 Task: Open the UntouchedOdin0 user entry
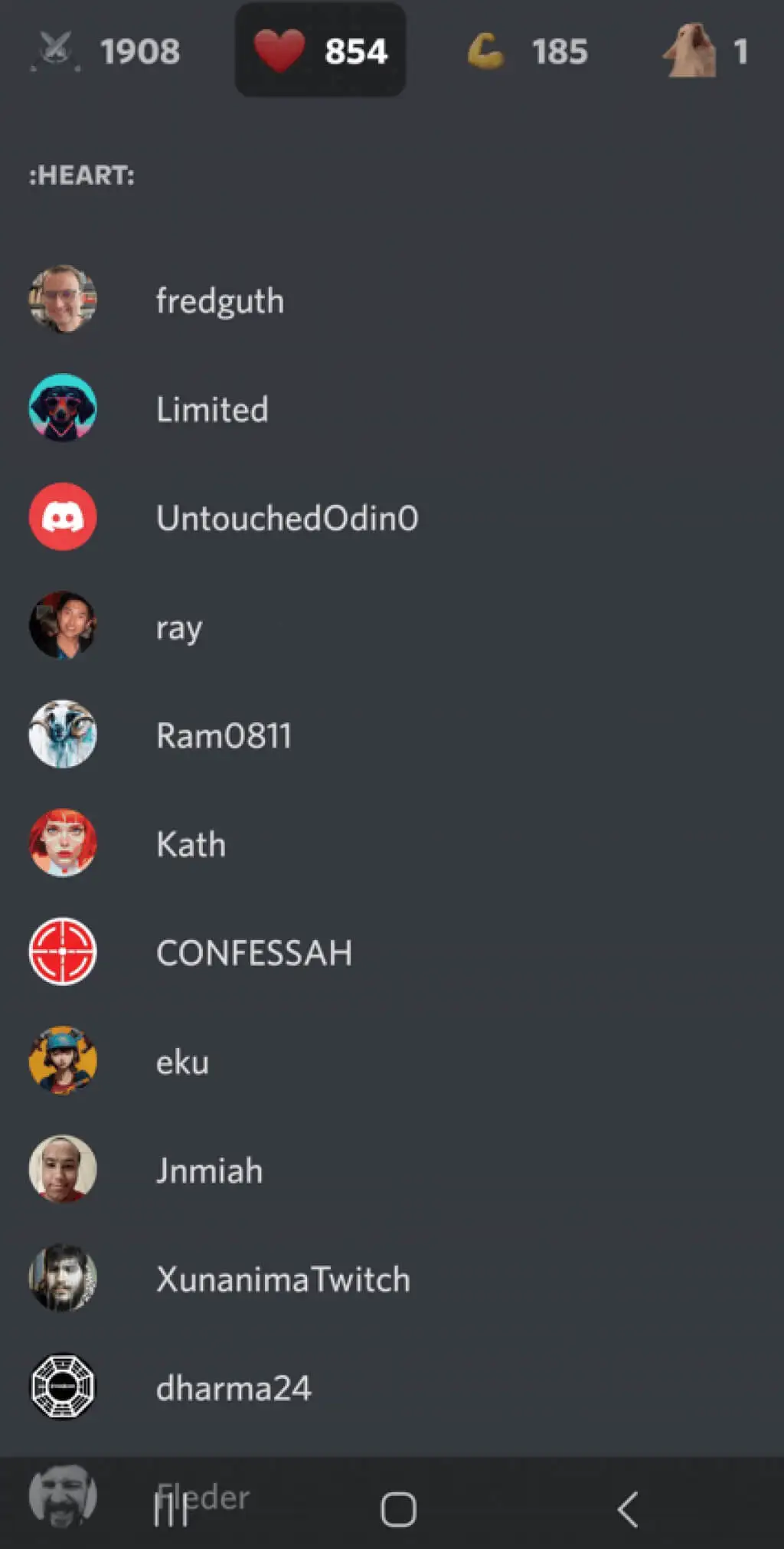[392, 517]
